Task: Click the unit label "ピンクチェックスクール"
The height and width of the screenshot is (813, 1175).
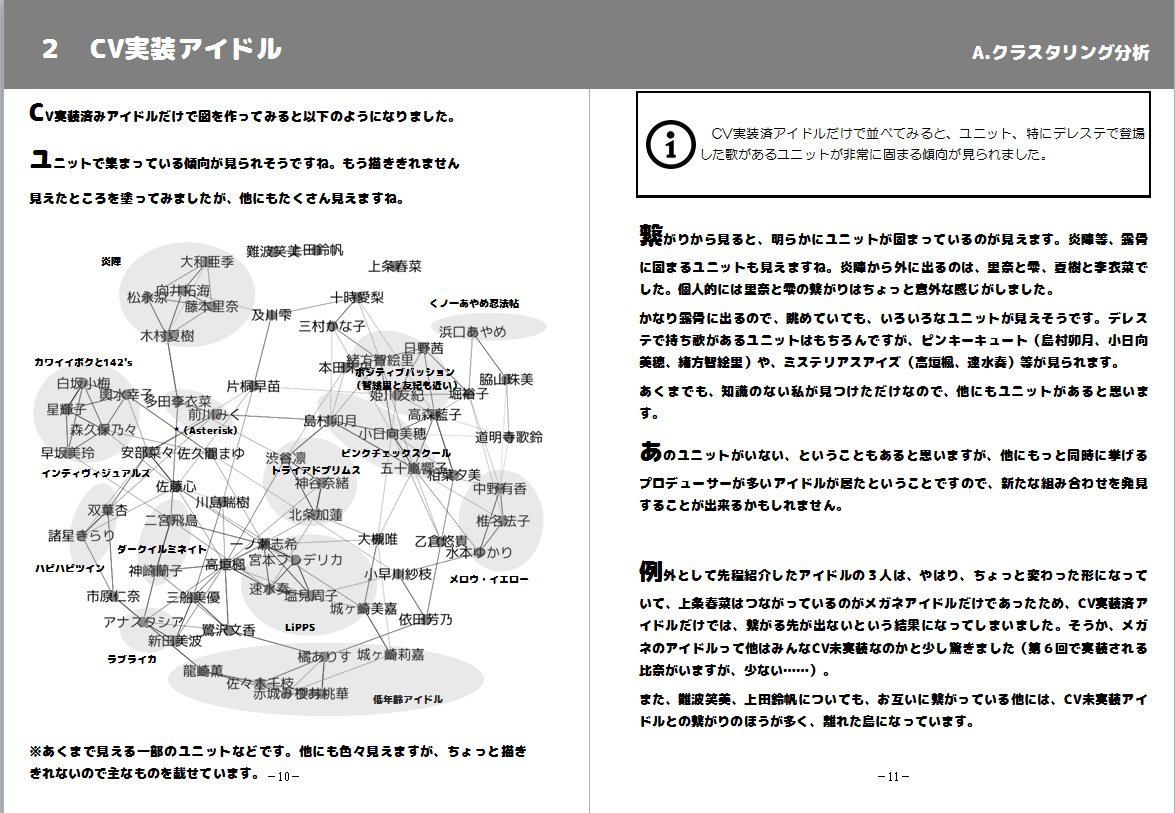Action: (x=396, y=453)
